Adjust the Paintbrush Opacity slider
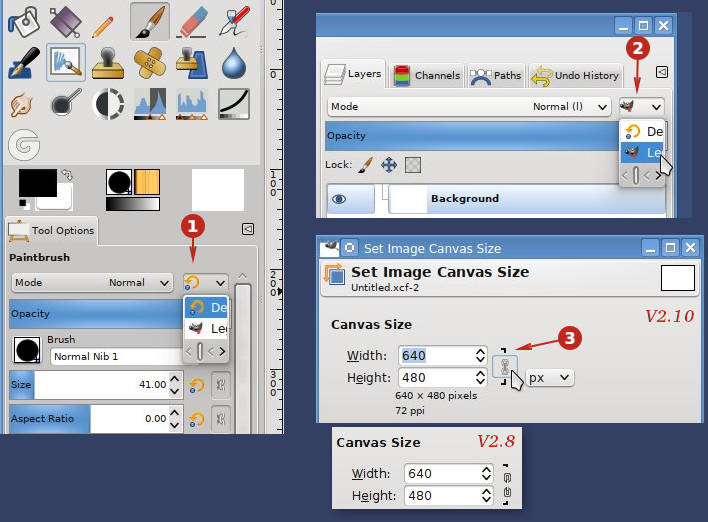 tap(96, 314)
